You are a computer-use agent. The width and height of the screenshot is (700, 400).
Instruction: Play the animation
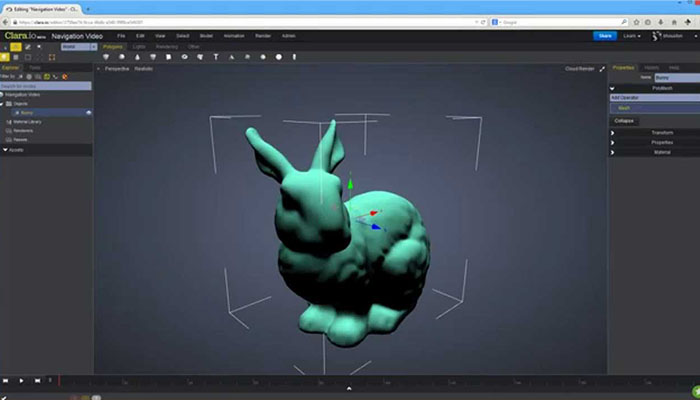click(x=21, y=381)
